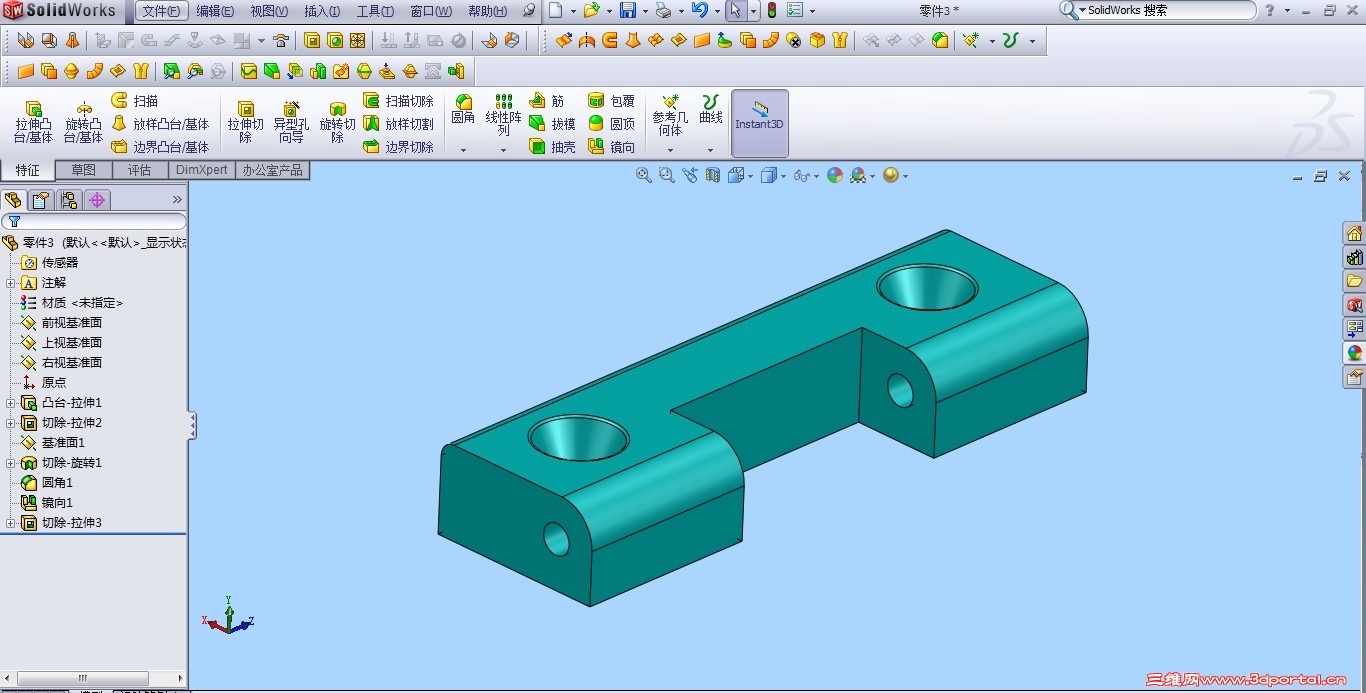Click the 扫描切除 swept cut tool
Screen dimensions: 1366x693
click(x=398, y=101)
